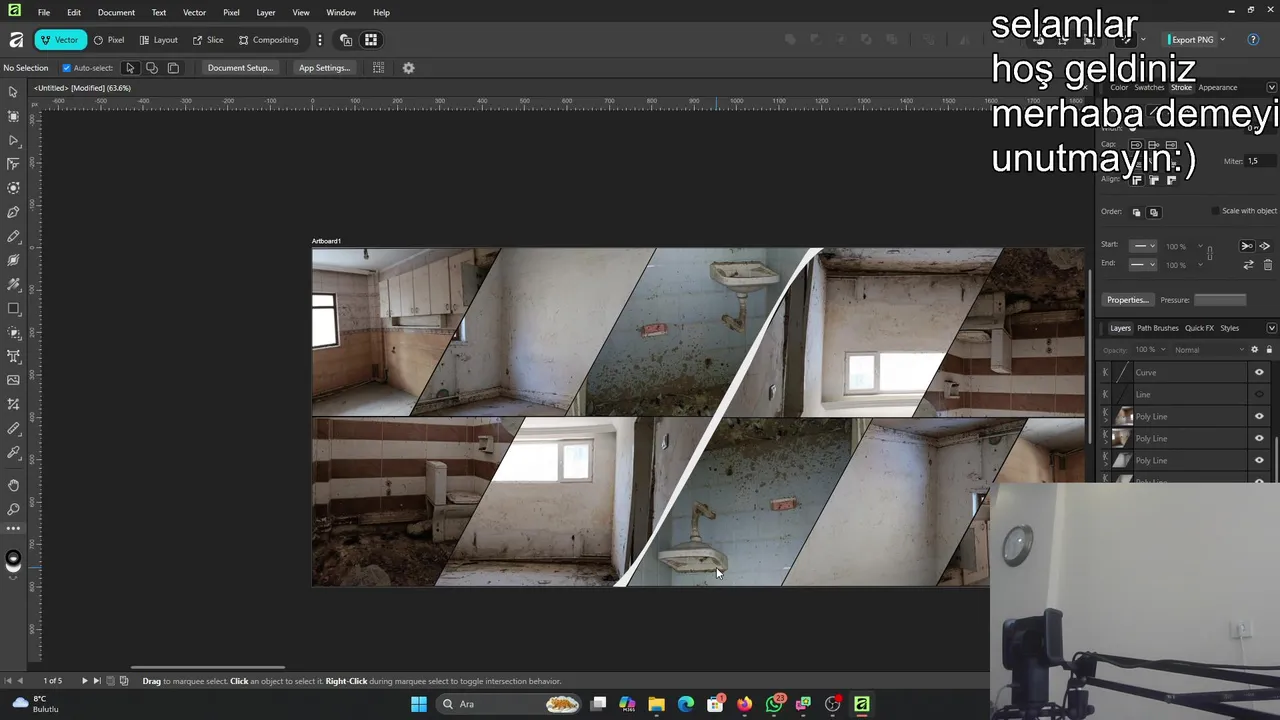Open the Layers panel gear settings

(x=1254, y=350)
